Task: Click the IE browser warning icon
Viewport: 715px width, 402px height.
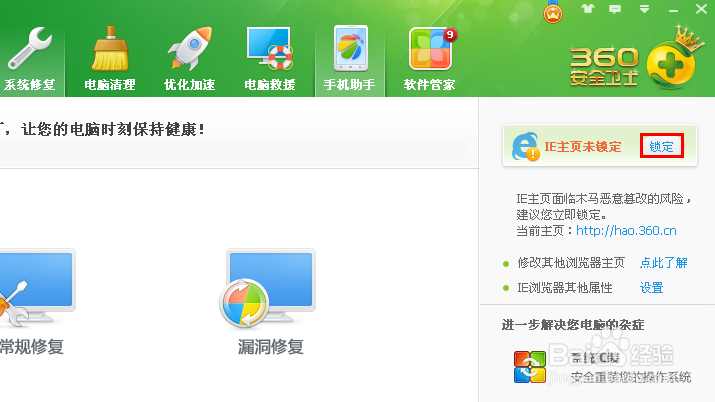Action: pos(525,147)
